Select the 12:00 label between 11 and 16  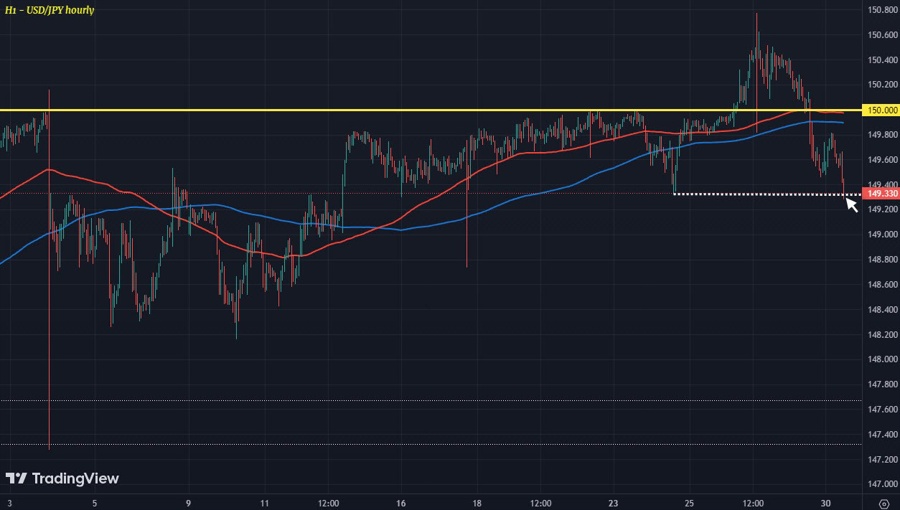[x=328, y=503]
